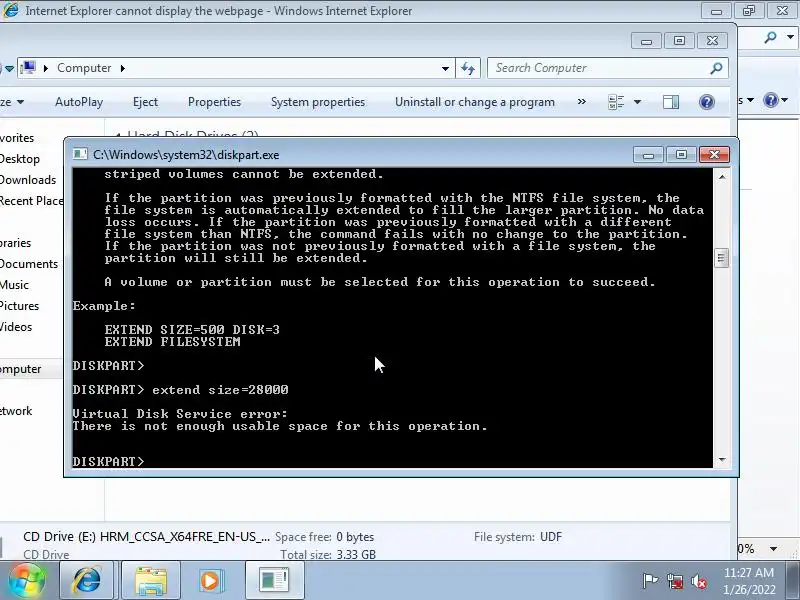Screen dimensions: 800x600
Task: Open the taskbar clock showing 11:27 AM
Action: 749,581
